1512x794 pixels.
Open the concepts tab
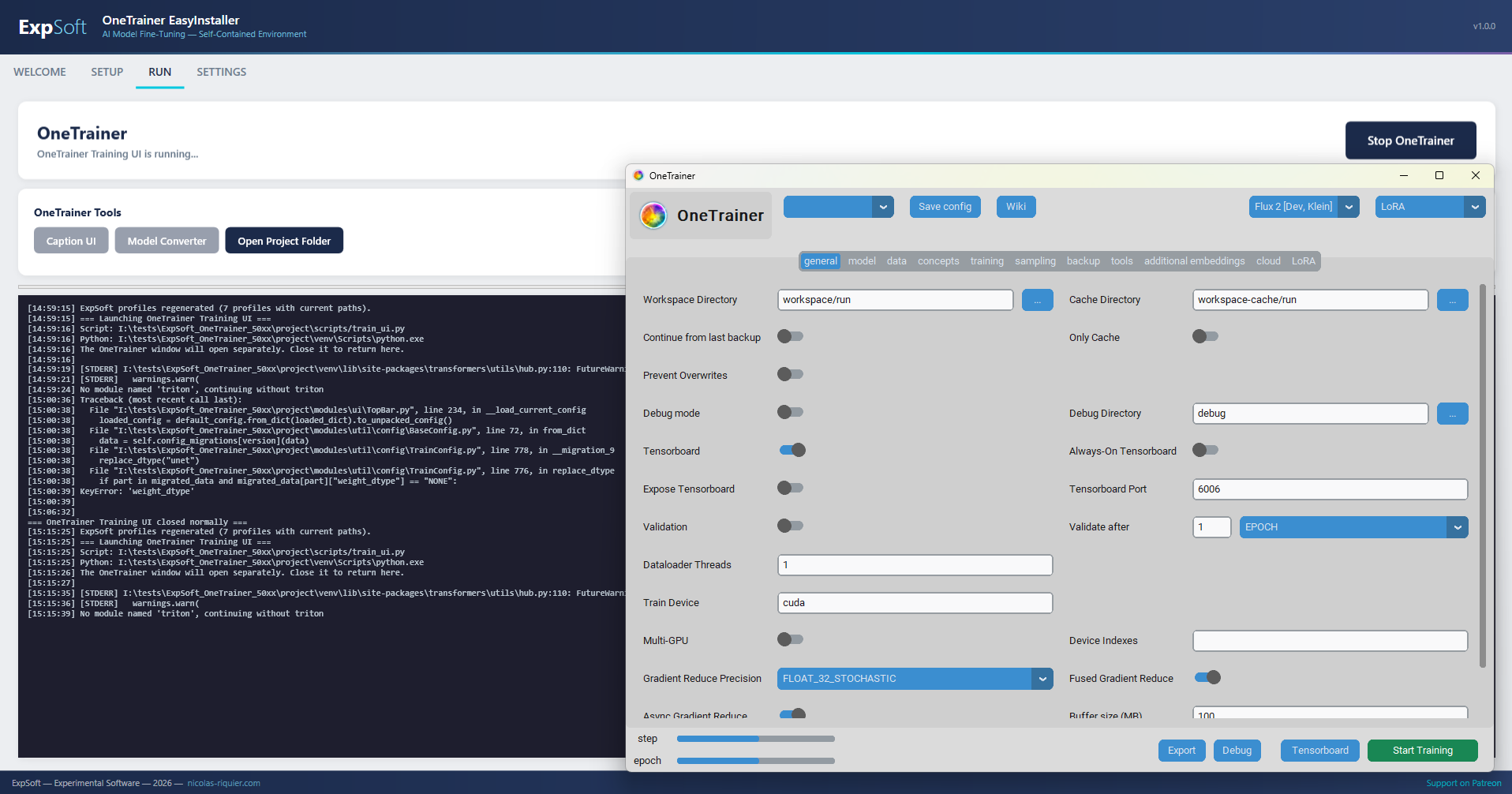click(x=938, y=261)
